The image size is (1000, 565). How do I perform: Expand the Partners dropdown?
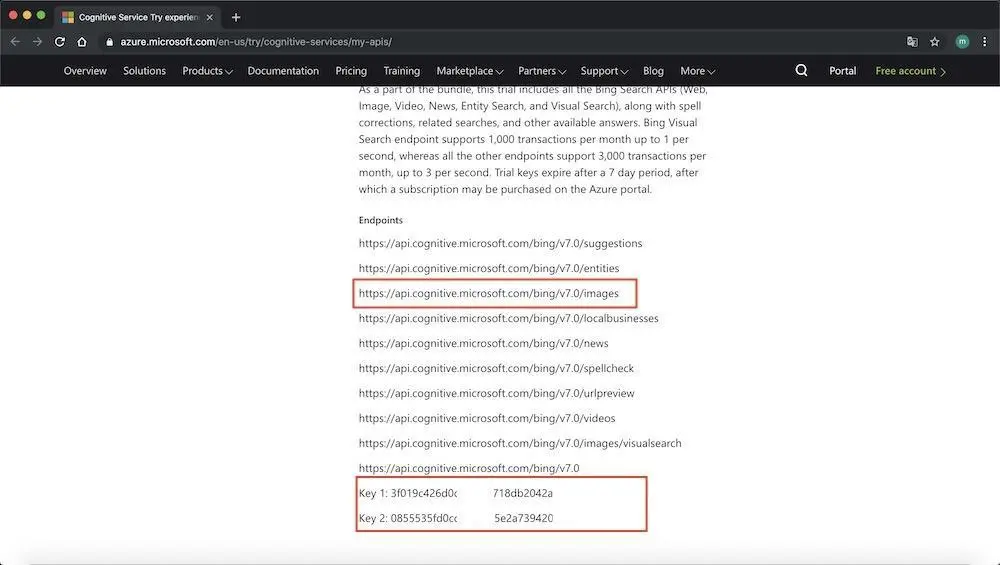(542, 71)
